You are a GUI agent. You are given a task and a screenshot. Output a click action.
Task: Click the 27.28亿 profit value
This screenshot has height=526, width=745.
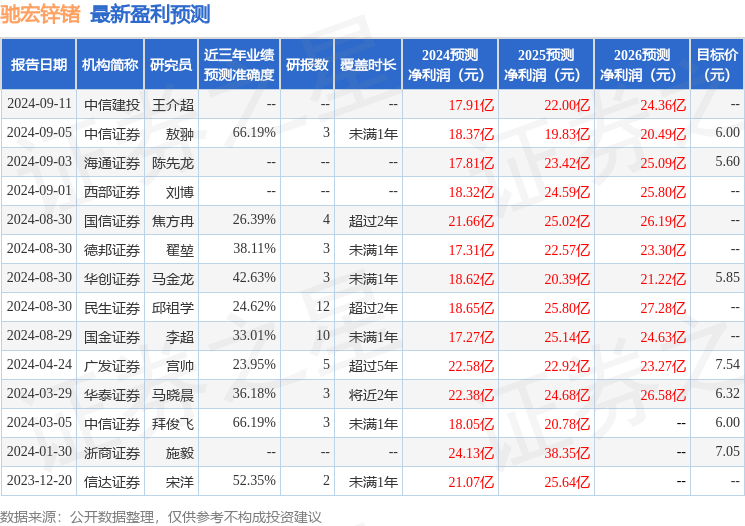[663, 308]
